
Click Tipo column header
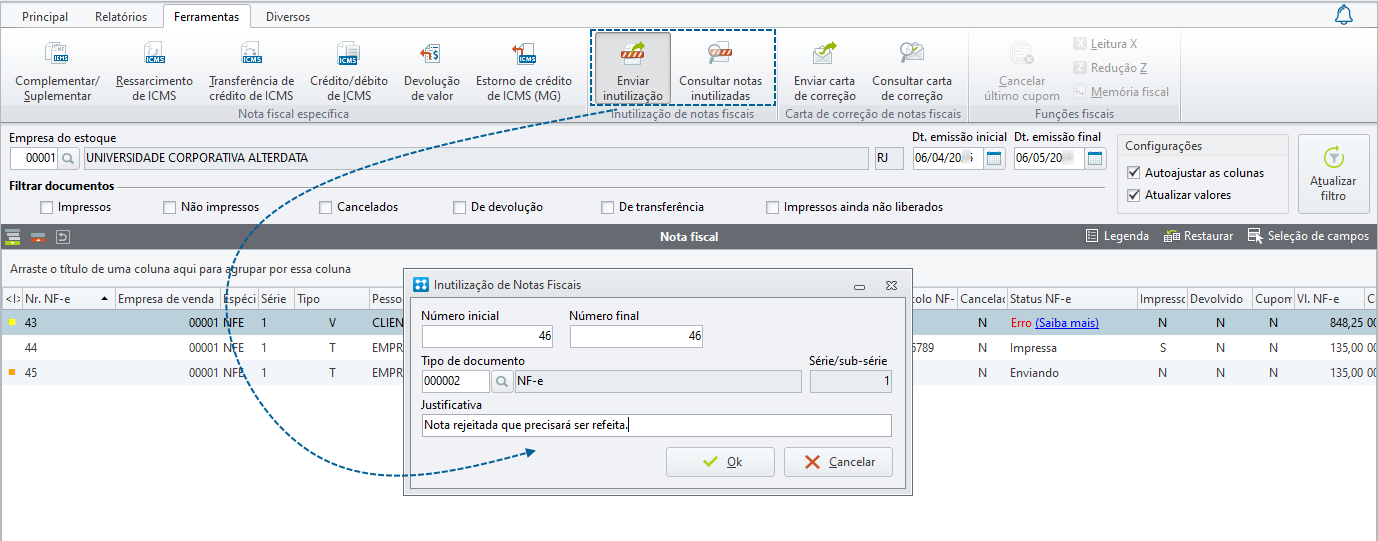(x=331, y=299)
